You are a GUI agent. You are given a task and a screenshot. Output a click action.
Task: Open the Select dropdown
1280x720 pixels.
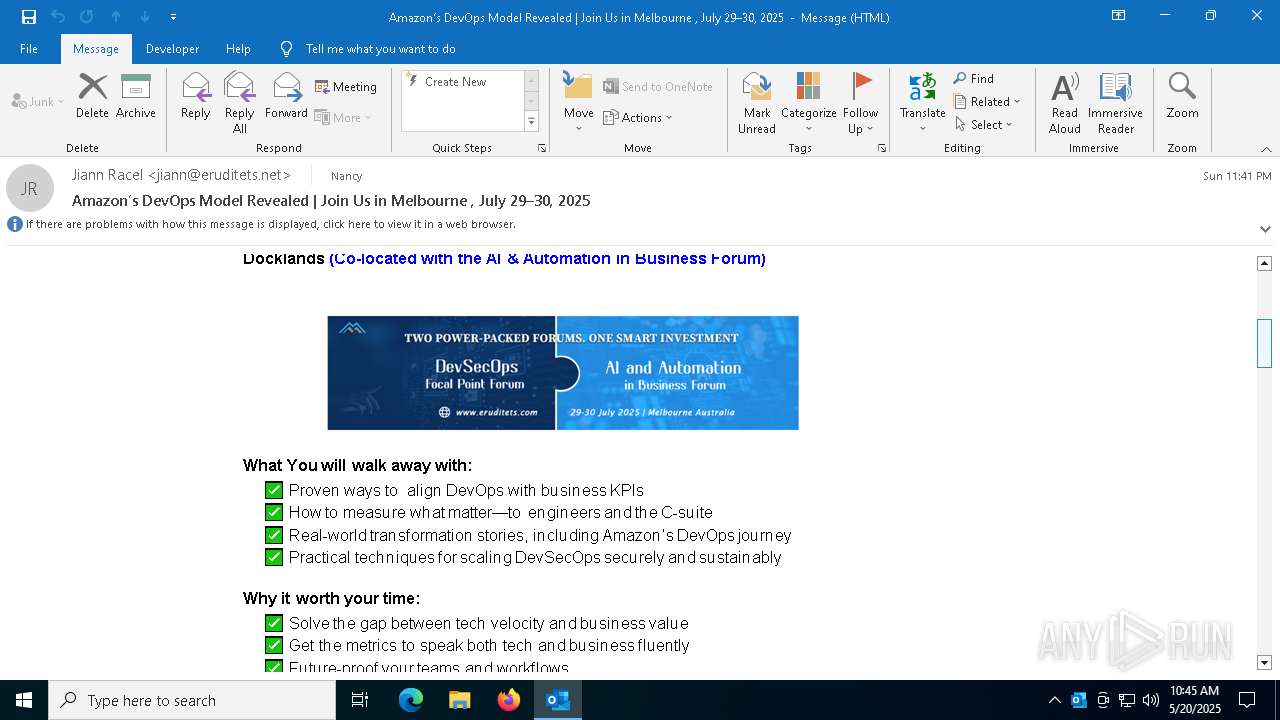(984, 125)
